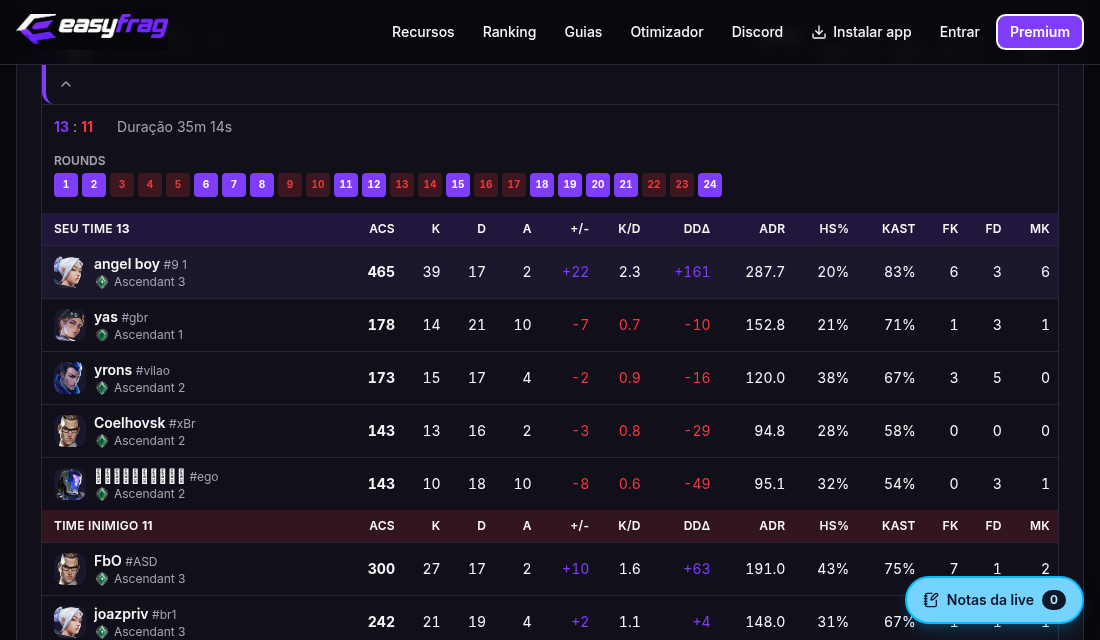Click the player name joazpriv
1100x640 pixels.
tap(121, 614)
